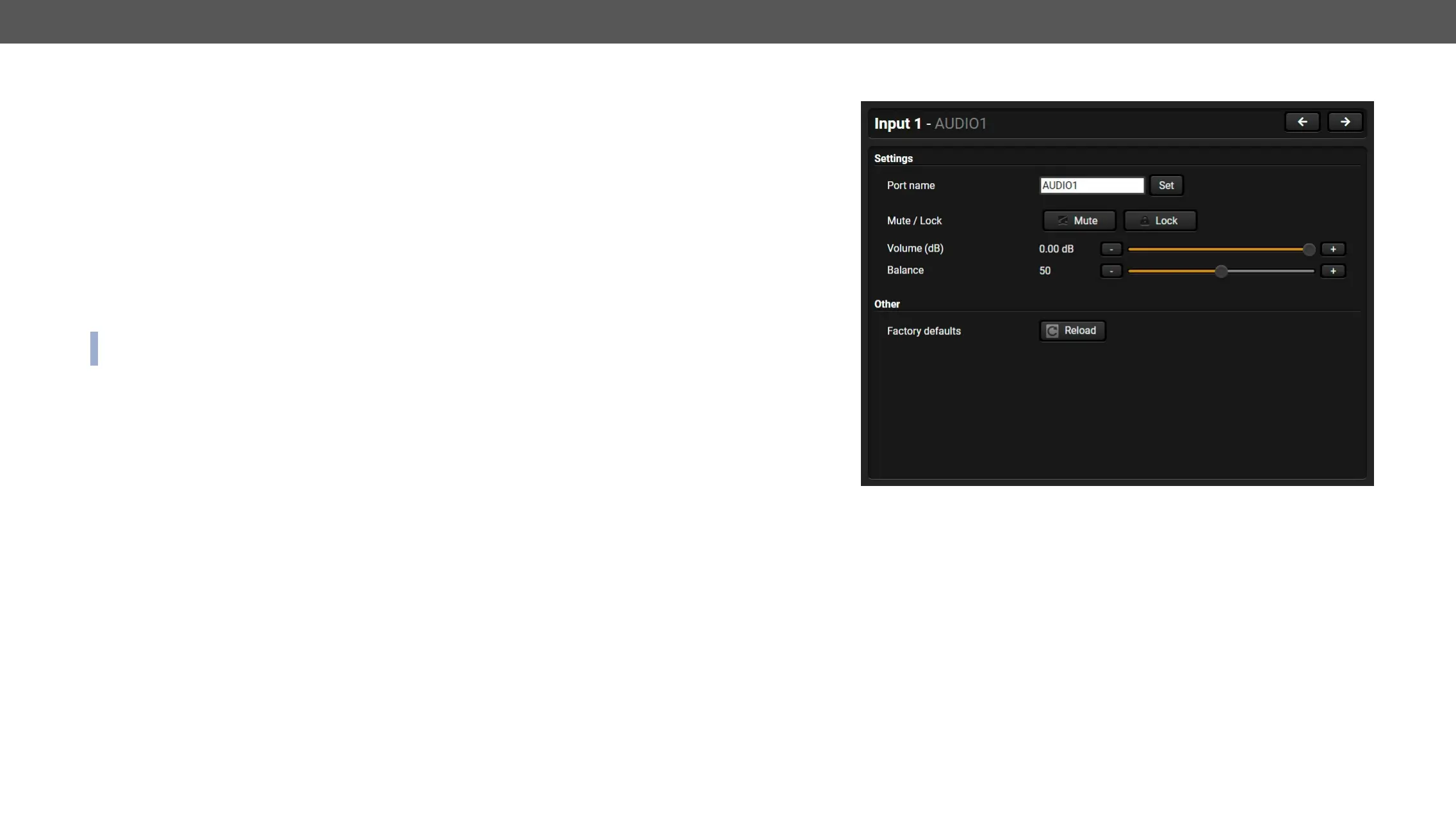The width and height of the screenshot is (1456, 817).
Task: Go to previous input with left arrow
Action: tap(1302, 122)
